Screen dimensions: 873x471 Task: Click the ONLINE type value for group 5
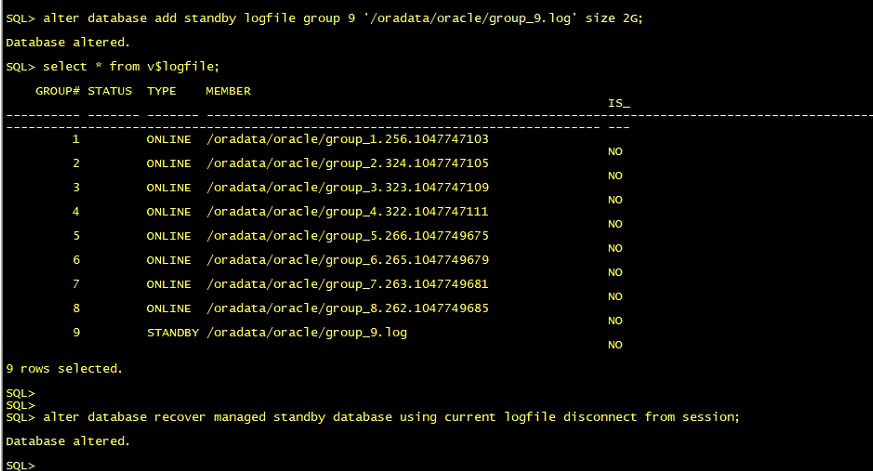tap(168, 236)
